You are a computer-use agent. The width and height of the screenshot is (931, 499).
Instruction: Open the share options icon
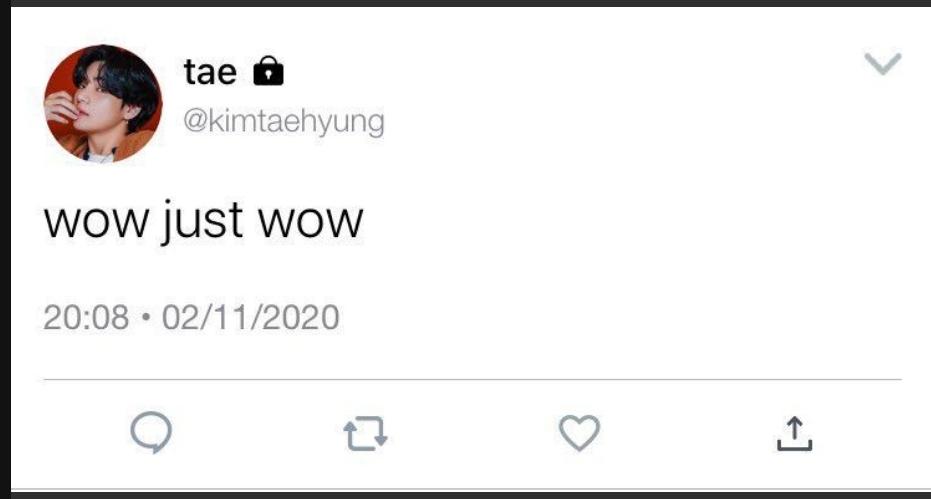coord(794,433)
